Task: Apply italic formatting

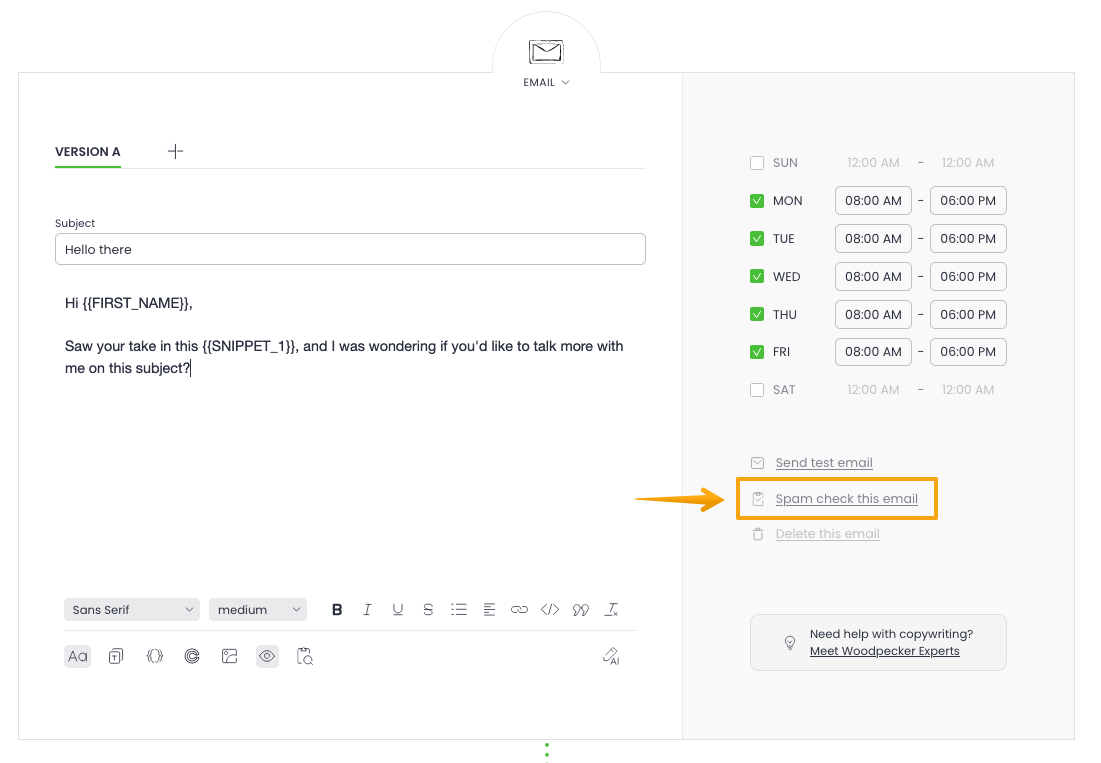Action: [x=367, y=610]
